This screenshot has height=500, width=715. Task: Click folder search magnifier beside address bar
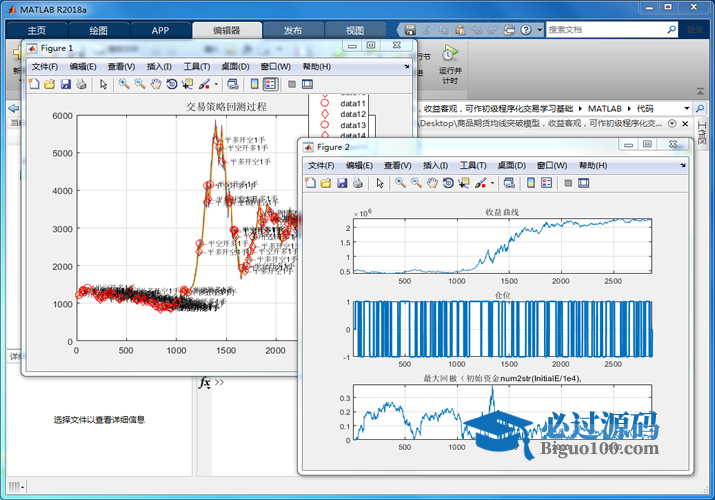pyautogui.click(x=699, y=108)
